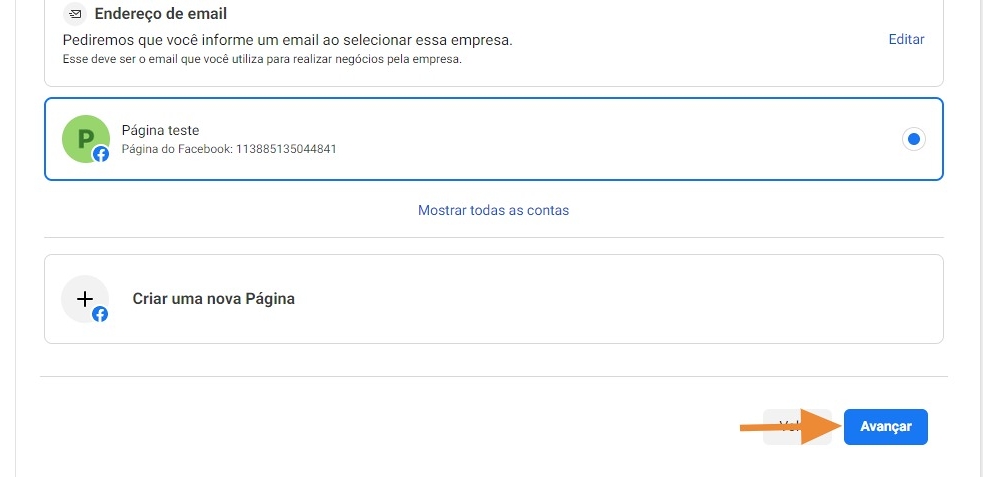983x477 pixels.
Task: Click the vertical scrollbar at the right edge
Action: [981, 238]
